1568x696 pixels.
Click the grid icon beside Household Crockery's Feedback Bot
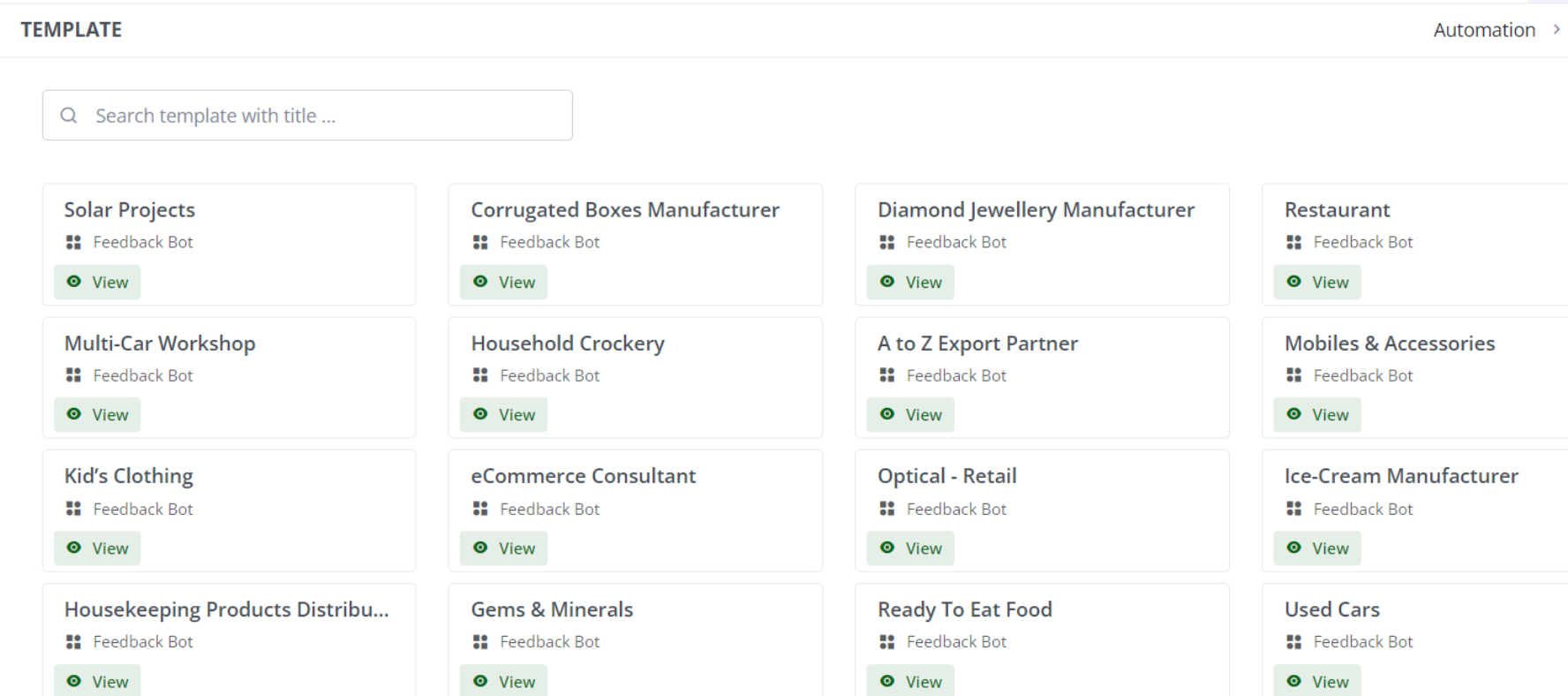click(480, 375)
